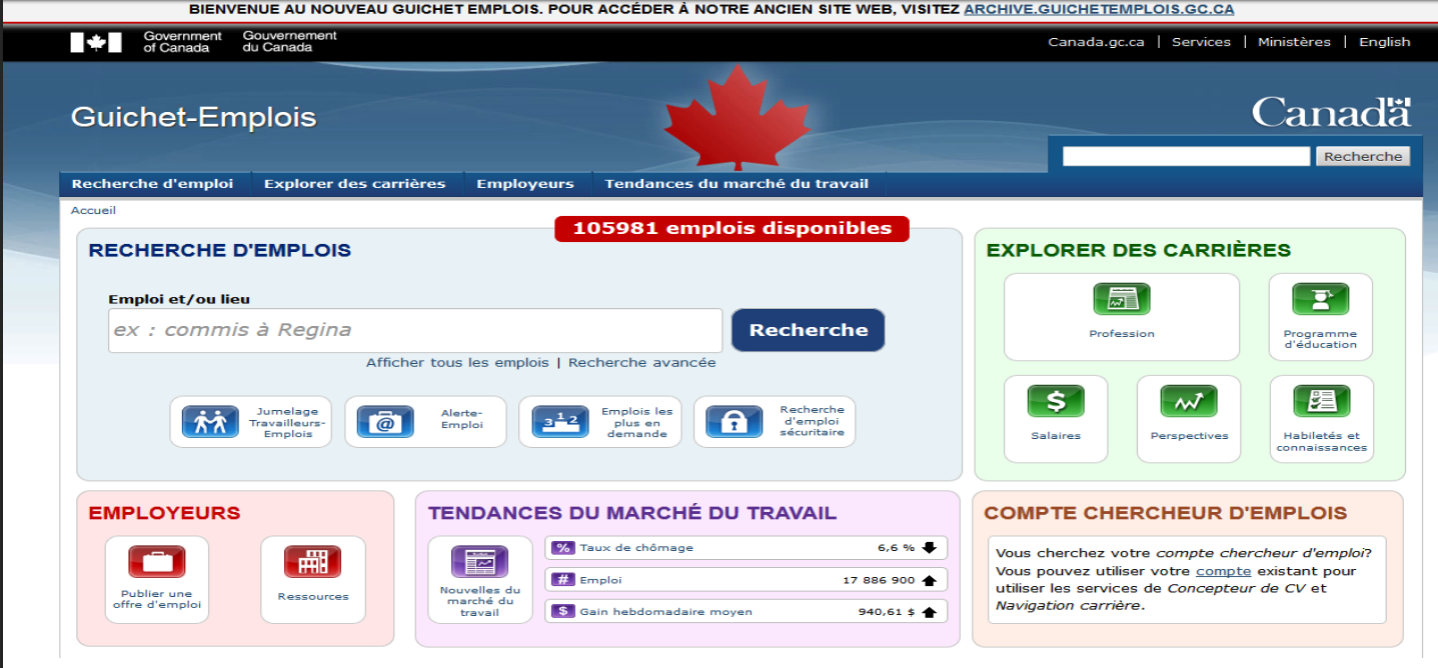This screenshot has width=1438, height=668.
Task: Click the Canadian flag icon in header
Action: 96,42
